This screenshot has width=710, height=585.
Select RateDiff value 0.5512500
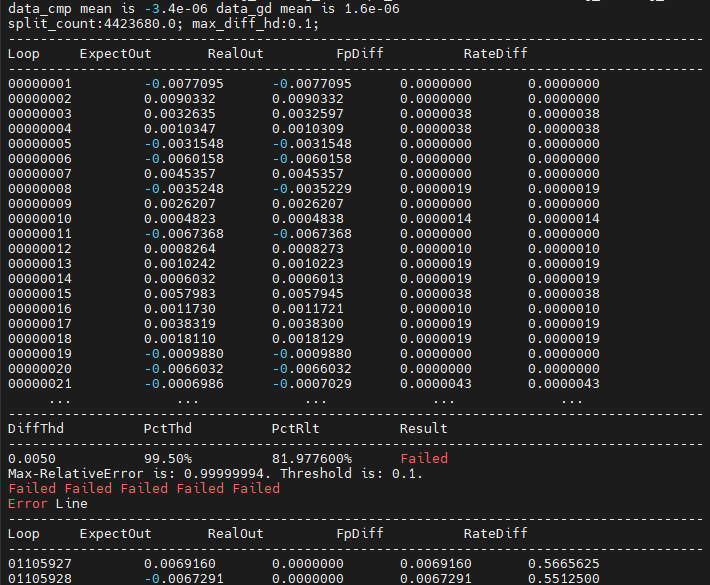click(x=563, y=579)
